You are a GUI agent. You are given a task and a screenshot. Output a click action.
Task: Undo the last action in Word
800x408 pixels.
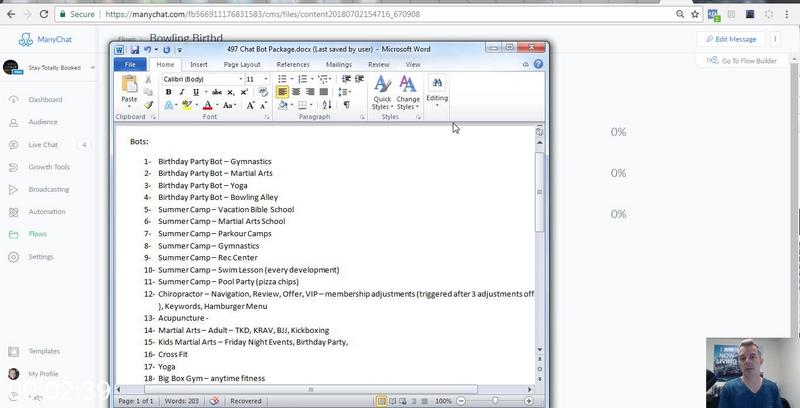point(147,49)
